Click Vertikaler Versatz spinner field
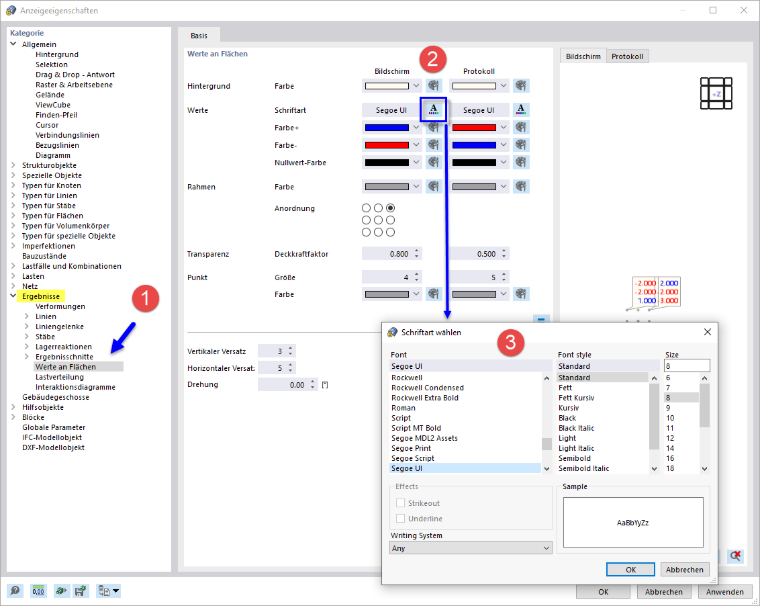The width and height of the screenshot is (760, 606). [x=277, y=351]
